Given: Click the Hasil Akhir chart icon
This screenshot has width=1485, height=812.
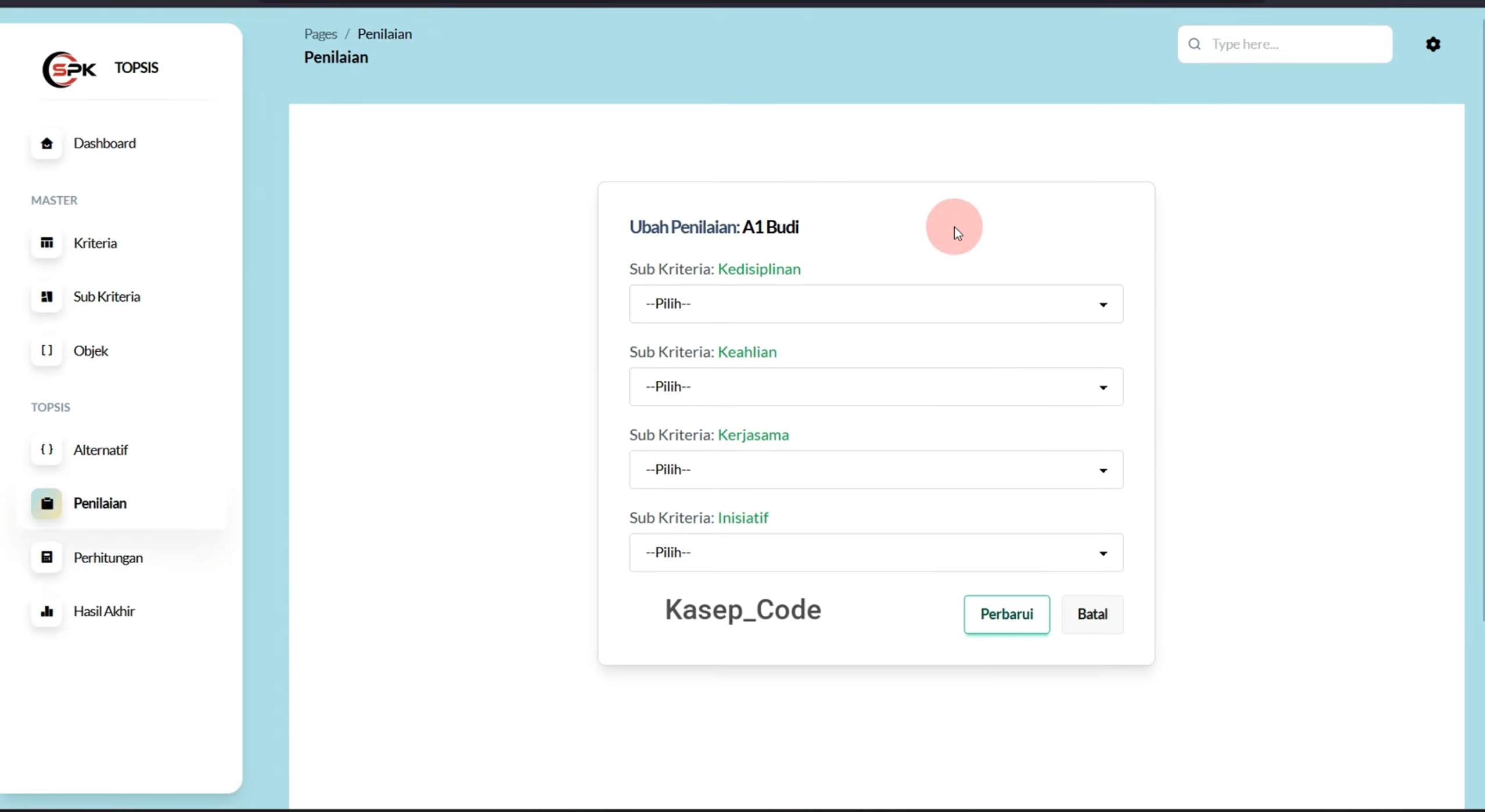Looking at the screenshot, I should [x=46, y=611].
